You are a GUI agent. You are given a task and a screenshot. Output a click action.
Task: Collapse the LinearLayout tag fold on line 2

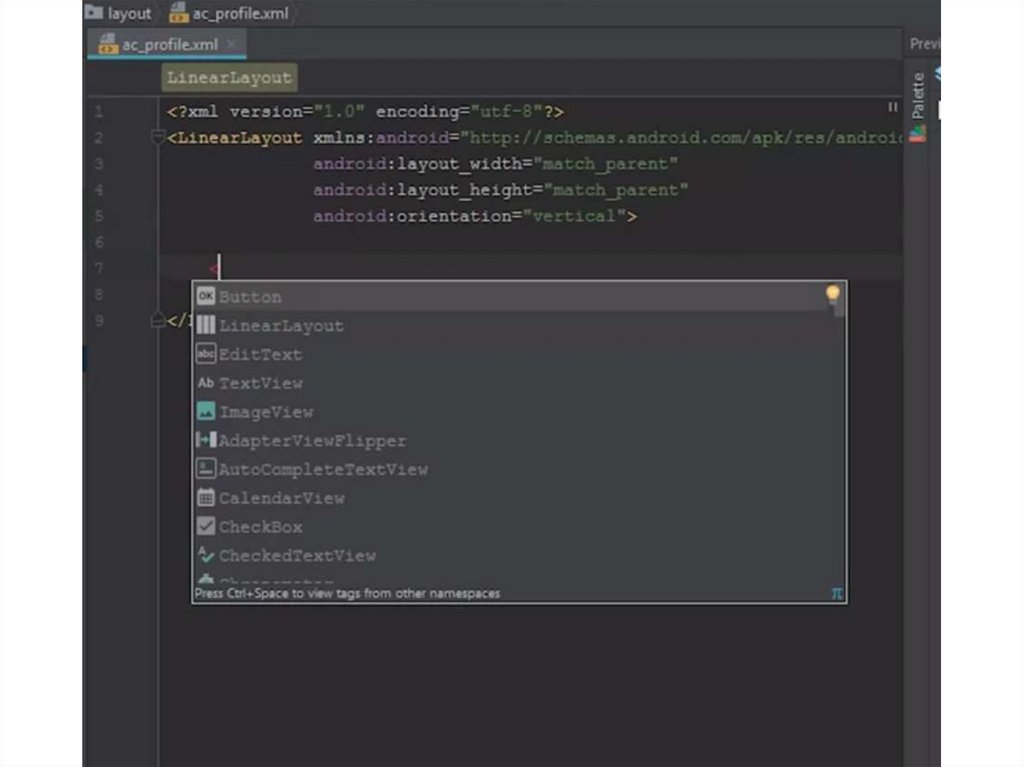(158, 138)
